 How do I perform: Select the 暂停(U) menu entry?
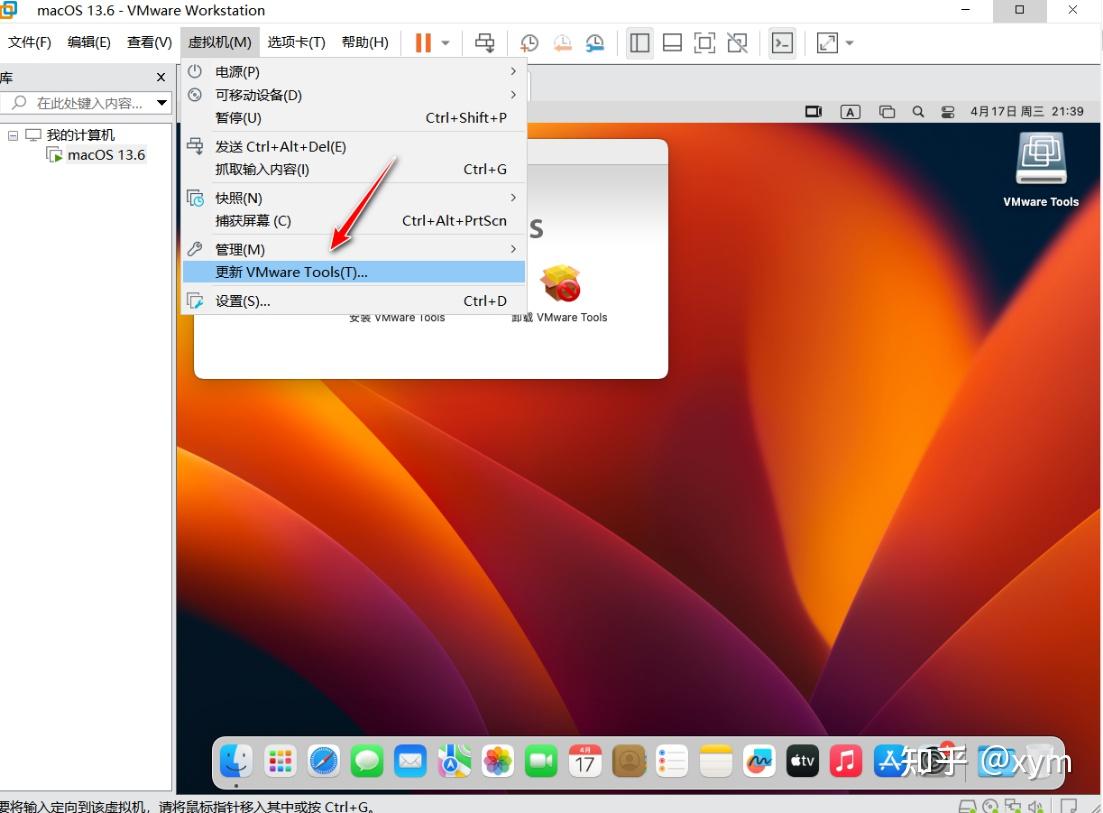[x=354, y=118]
